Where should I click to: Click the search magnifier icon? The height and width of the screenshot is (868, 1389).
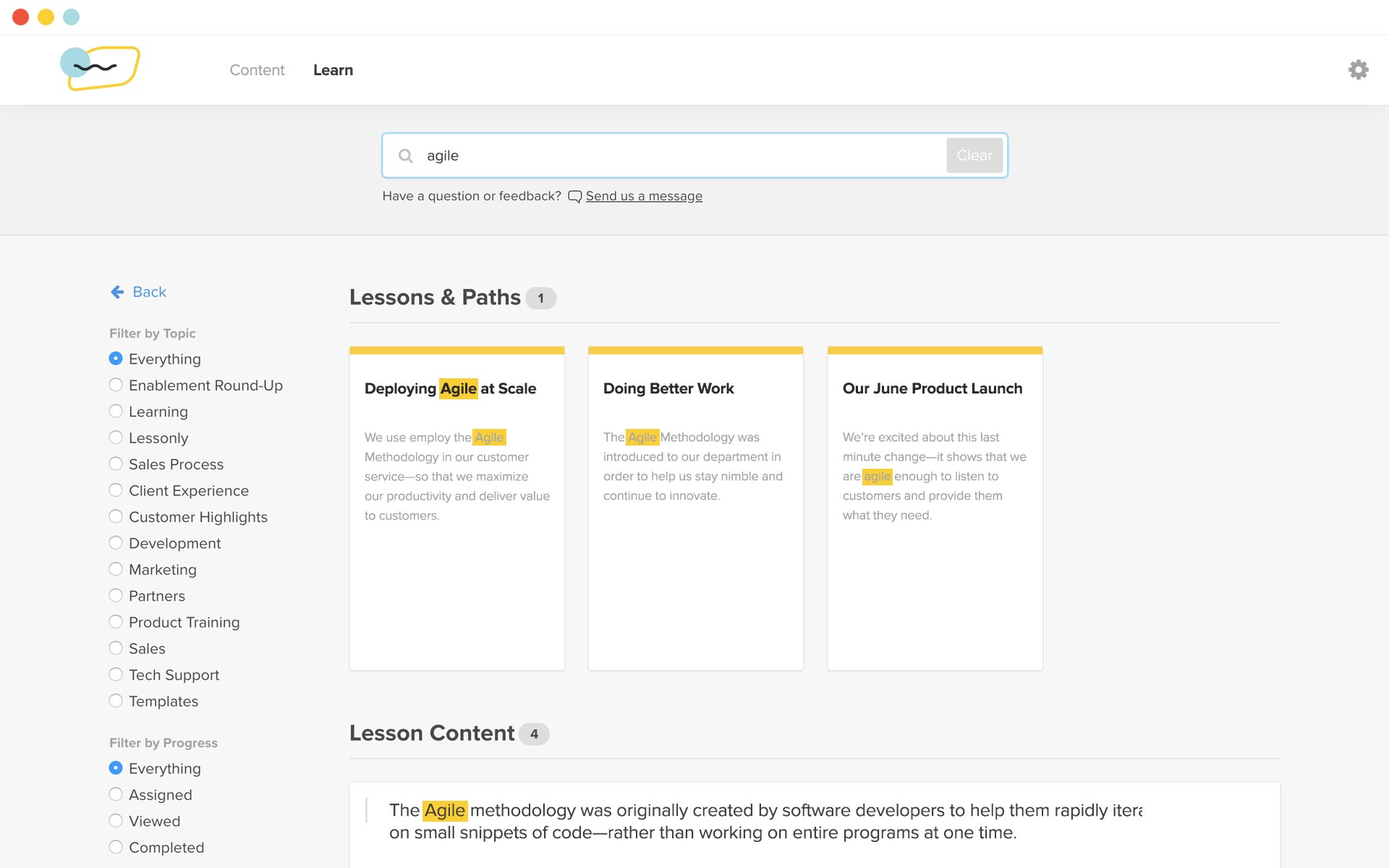(406, 155)
